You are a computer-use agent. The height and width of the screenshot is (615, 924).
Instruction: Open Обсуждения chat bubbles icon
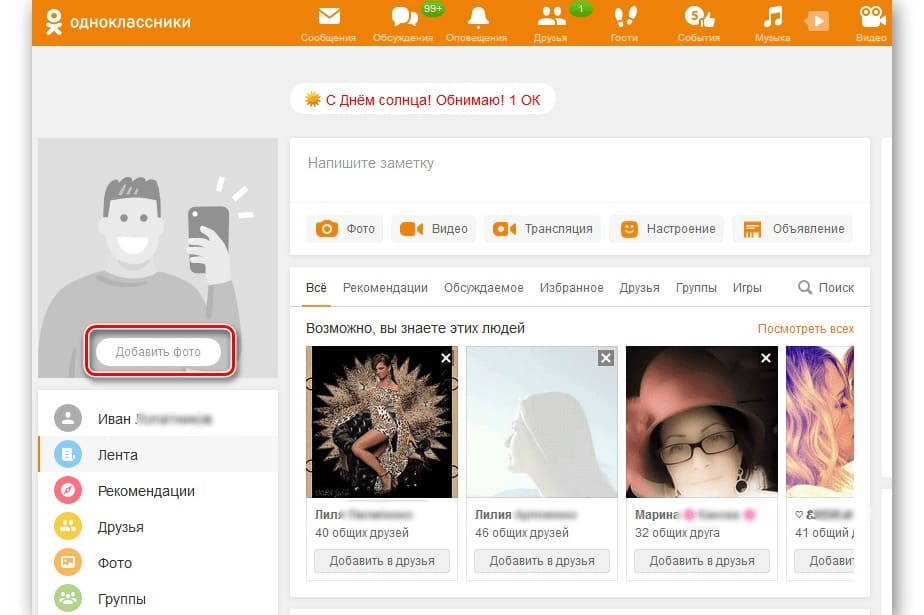point(404,17)
